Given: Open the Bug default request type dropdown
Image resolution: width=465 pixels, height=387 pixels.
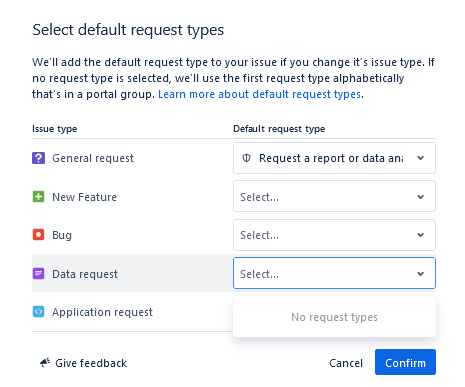Looking at the screenshot, I should [334, 235].
